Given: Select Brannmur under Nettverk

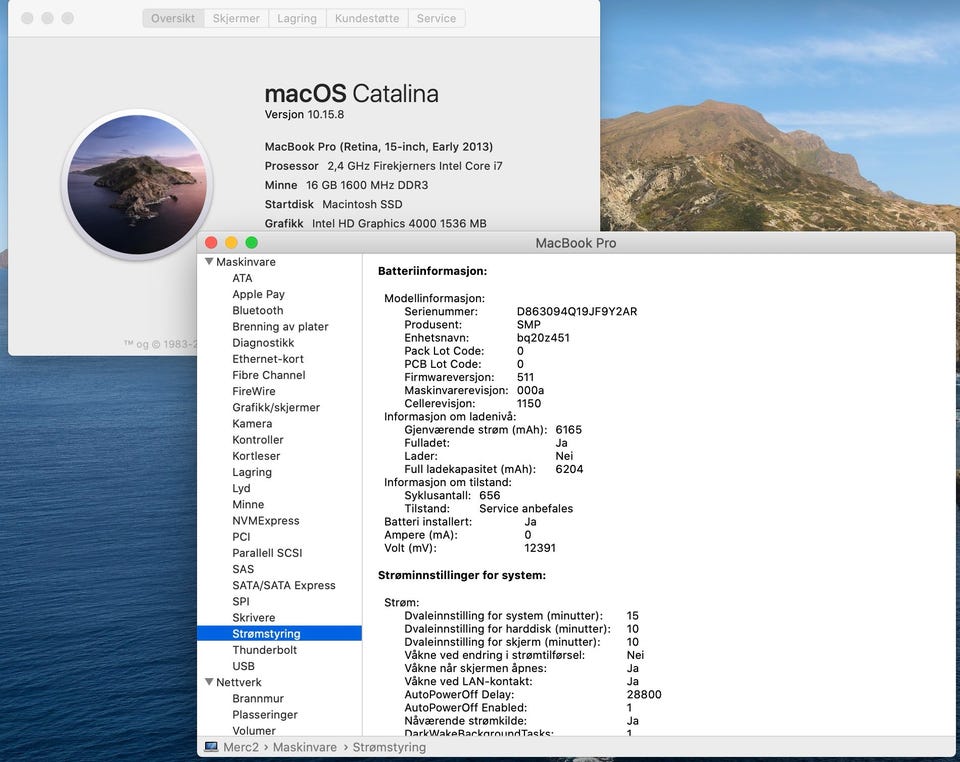Looking at the screenshot, I should coord(258,698).
